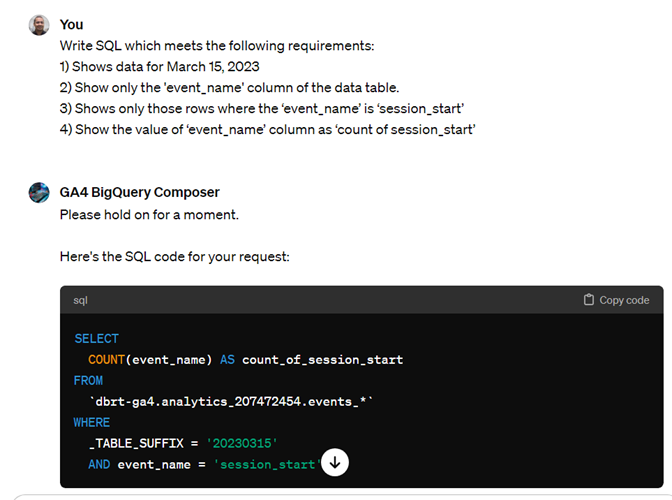672x500 pixels.
Task: Click requirement 2 about the event_name column
Action: tap(229, 87)
